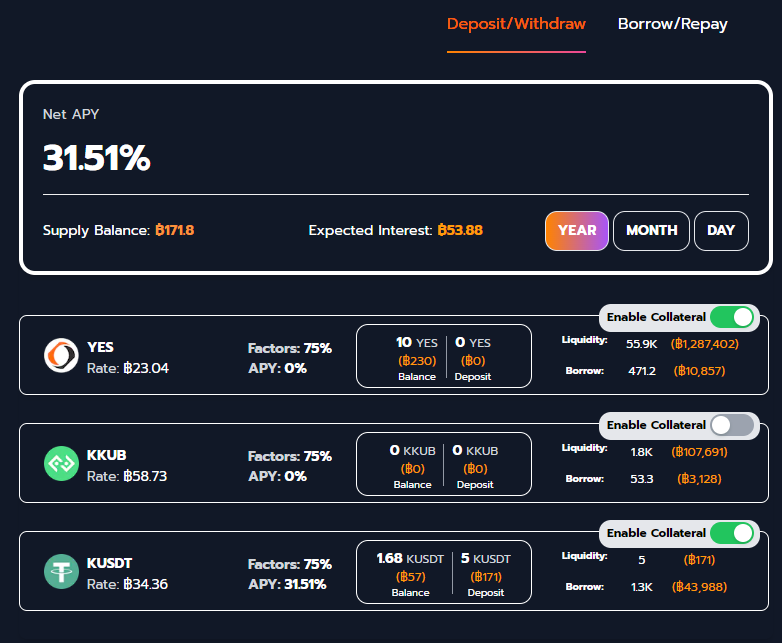Click KKUB liquidity value ฿107,691
Viewport: 782px width, 643px height.
click(x=701, y=452)
